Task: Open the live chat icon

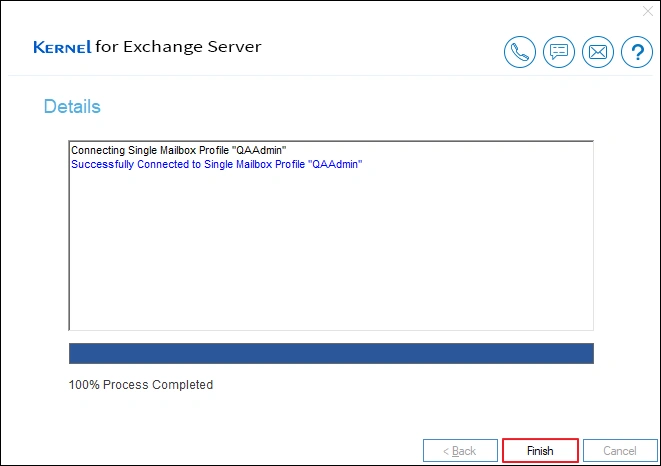Action: coord(559,52)
